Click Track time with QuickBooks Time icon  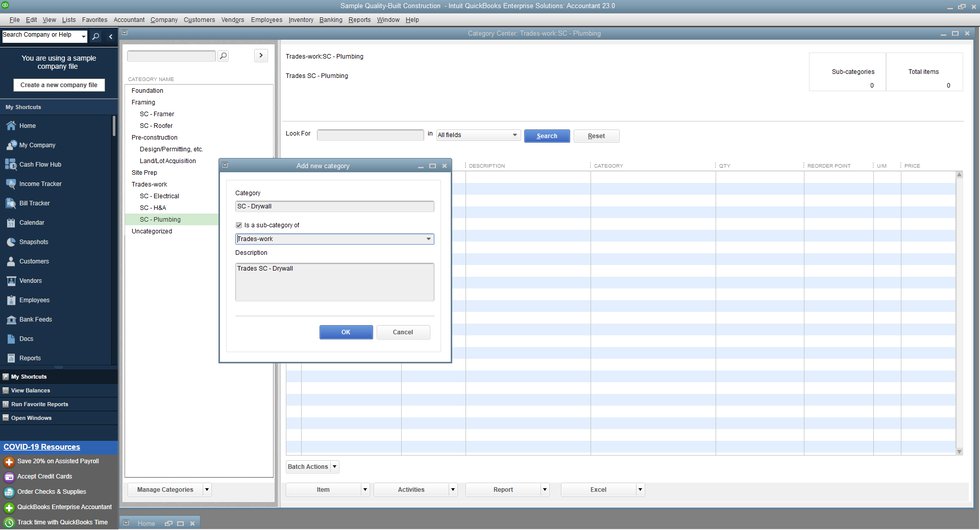(x=9, y=522)
